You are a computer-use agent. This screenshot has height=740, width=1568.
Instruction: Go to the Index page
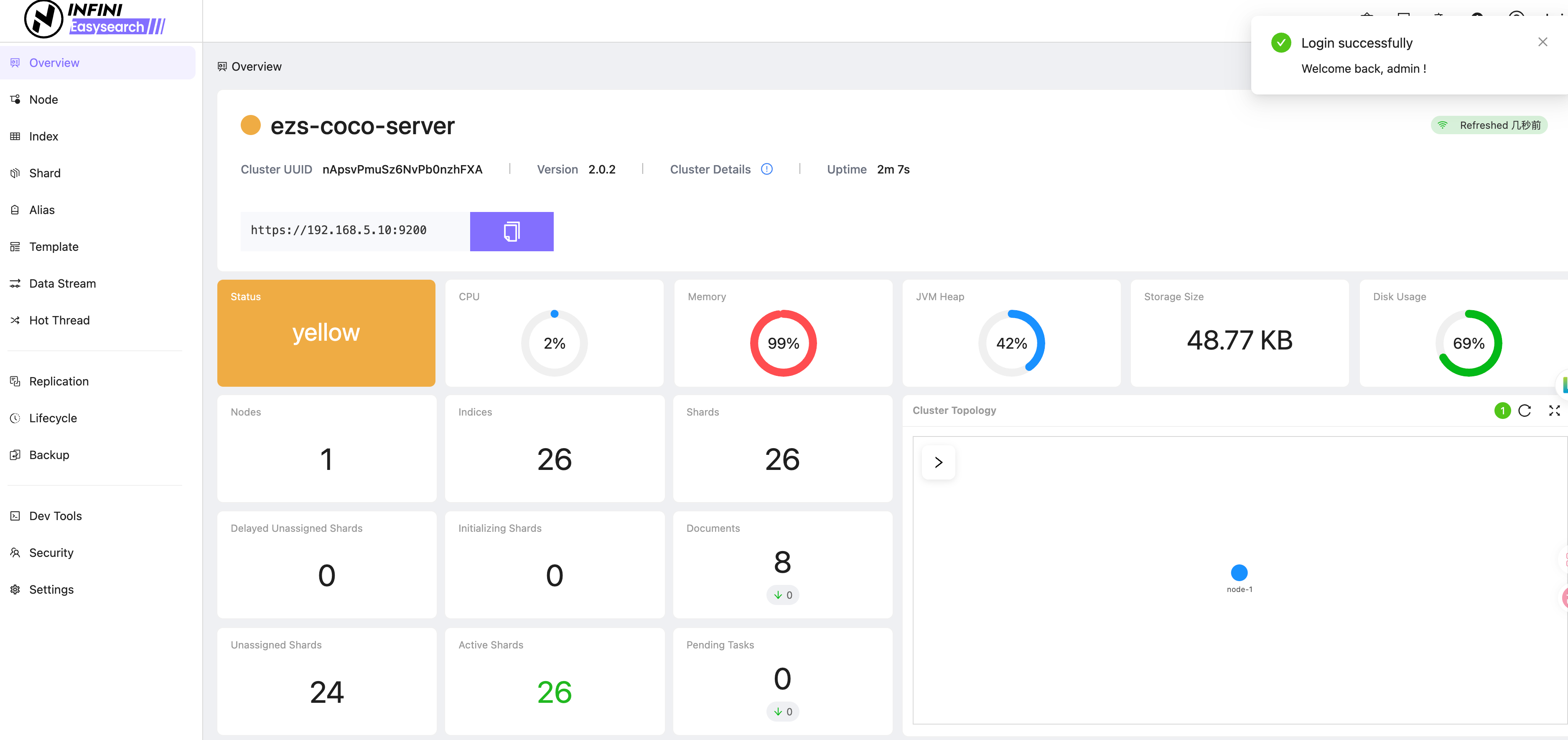[x=43, y=136]
